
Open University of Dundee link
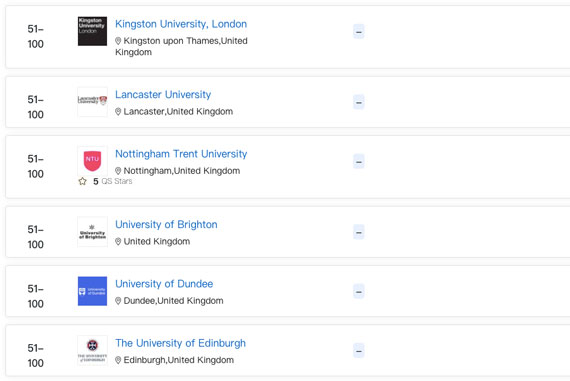tap(164, 284)
